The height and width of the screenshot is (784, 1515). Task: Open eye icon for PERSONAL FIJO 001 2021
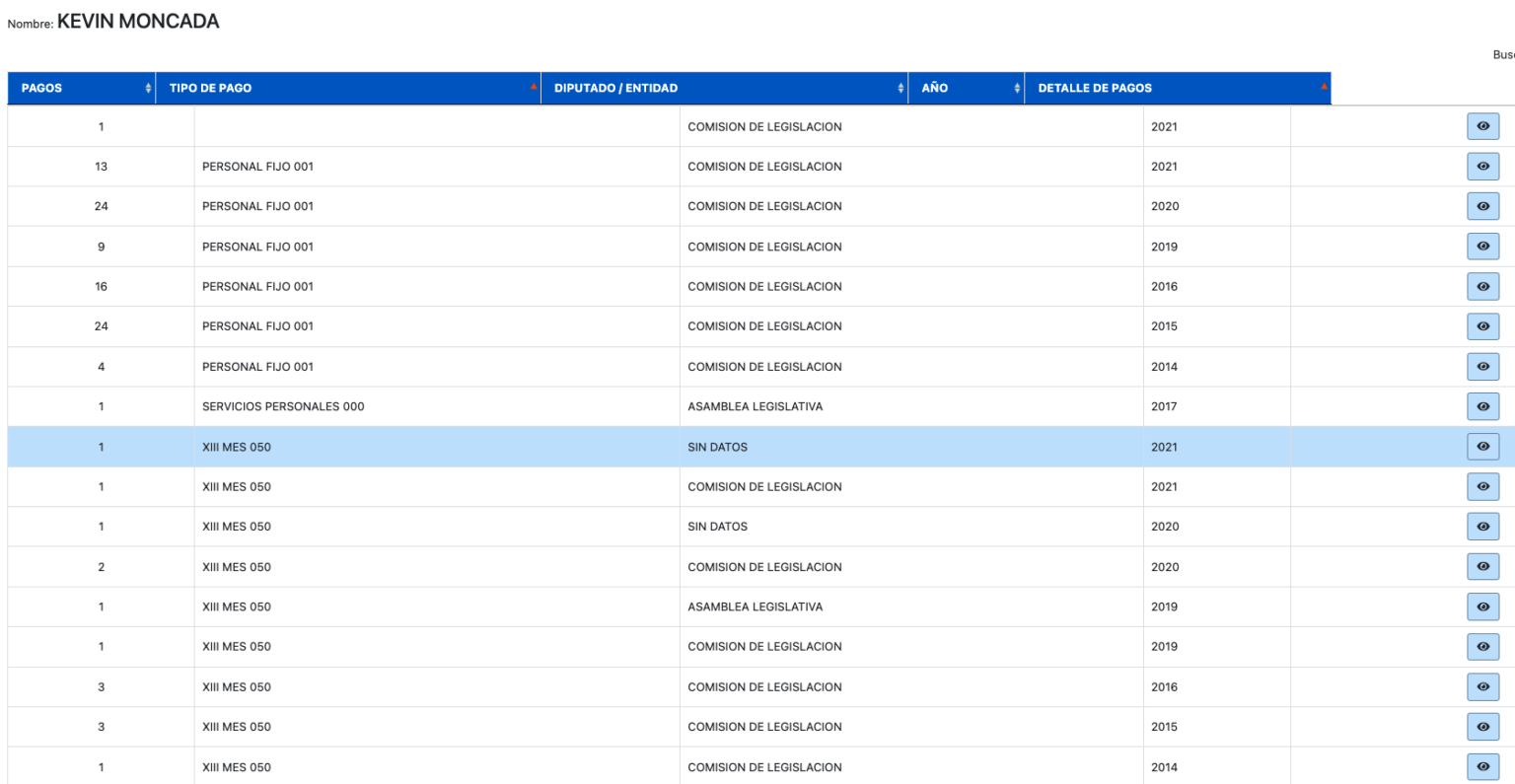tap(1482, 167)
